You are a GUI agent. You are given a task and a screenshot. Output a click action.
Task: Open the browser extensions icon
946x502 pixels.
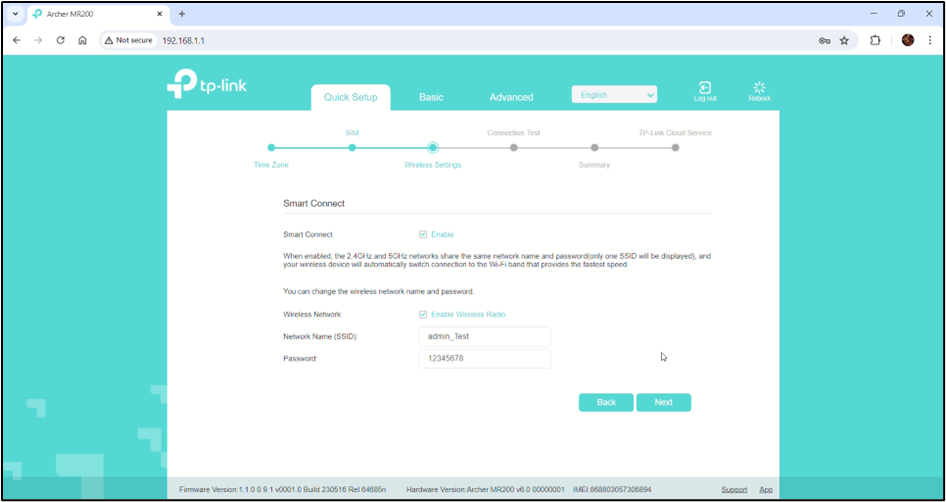point(875,40)
